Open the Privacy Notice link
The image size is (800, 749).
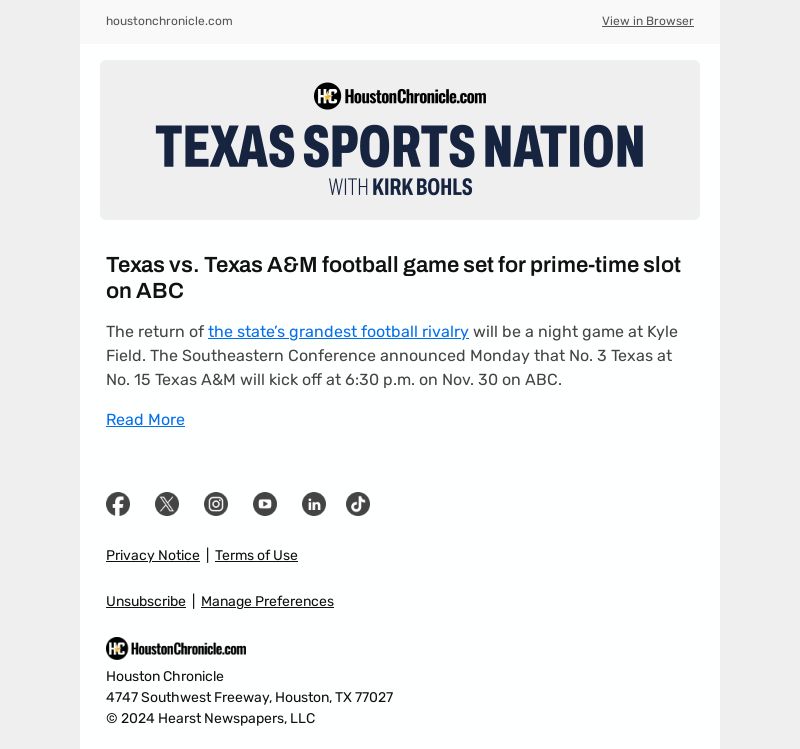point(153,555)
